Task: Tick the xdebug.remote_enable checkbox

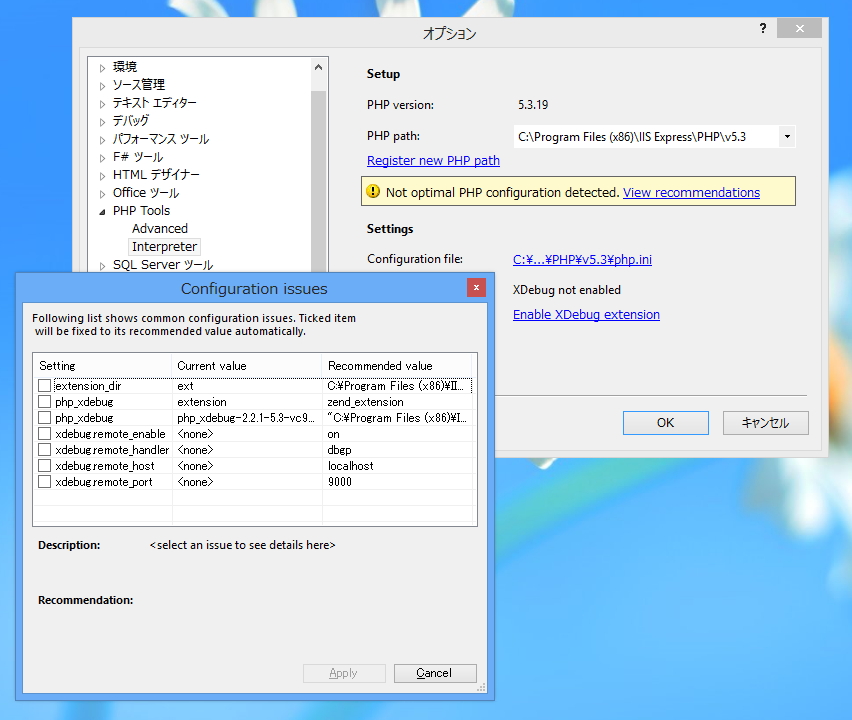Action: 44,434
